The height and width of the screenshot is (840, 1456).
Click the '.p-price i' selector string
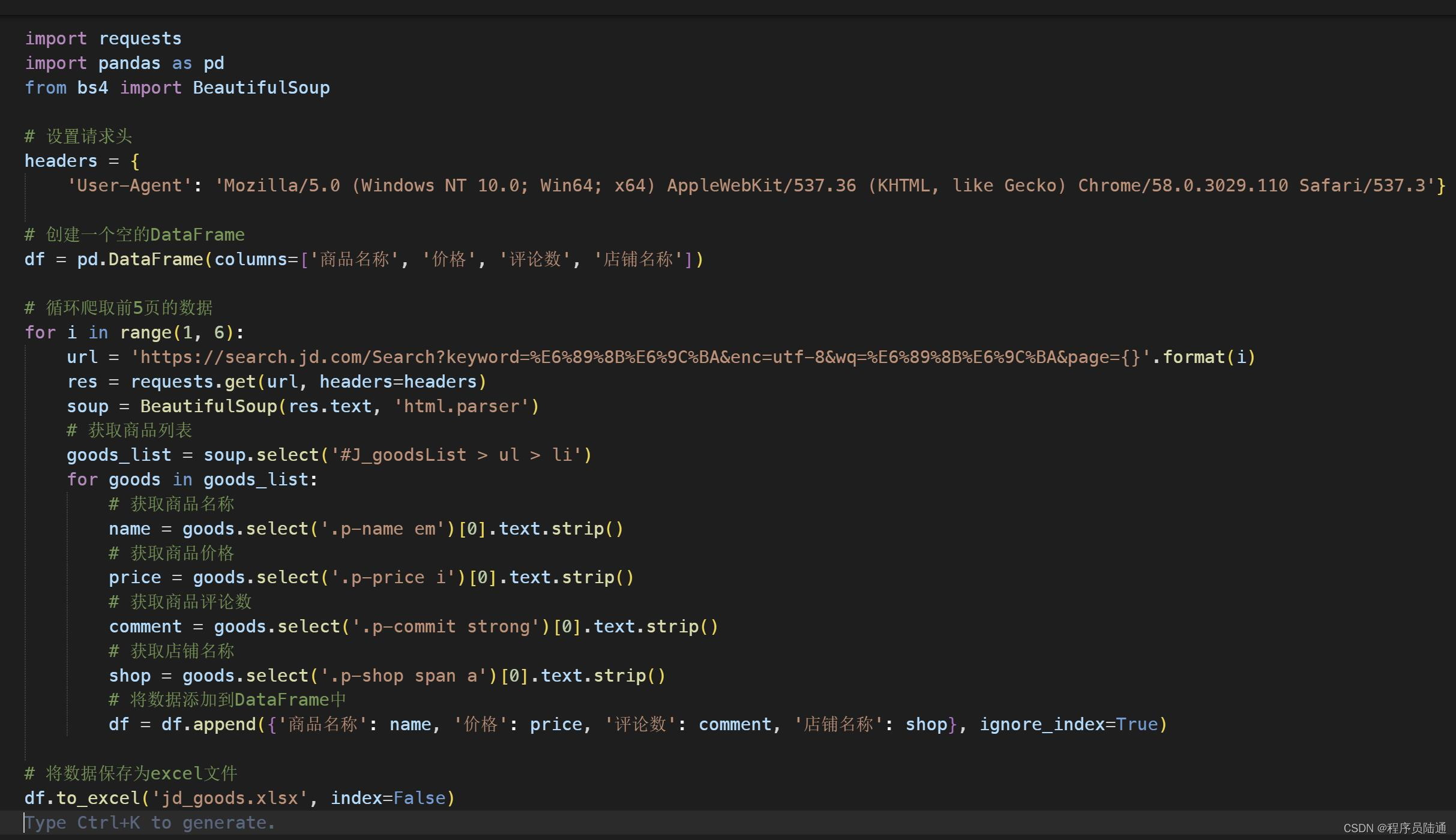(393, 577)
